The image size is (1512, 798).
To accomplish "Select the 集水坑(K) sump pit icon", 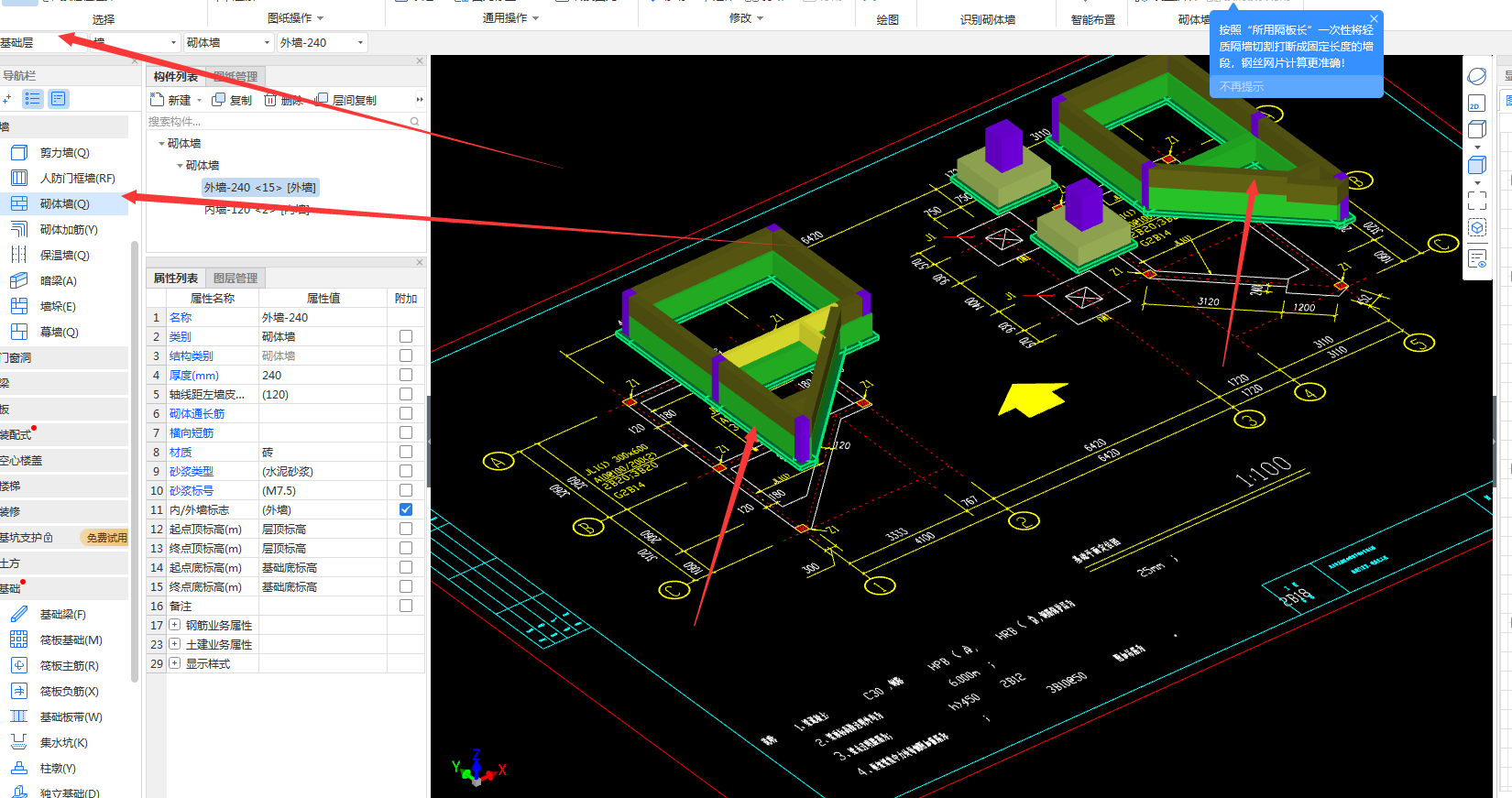I will [x=19, y=743].
